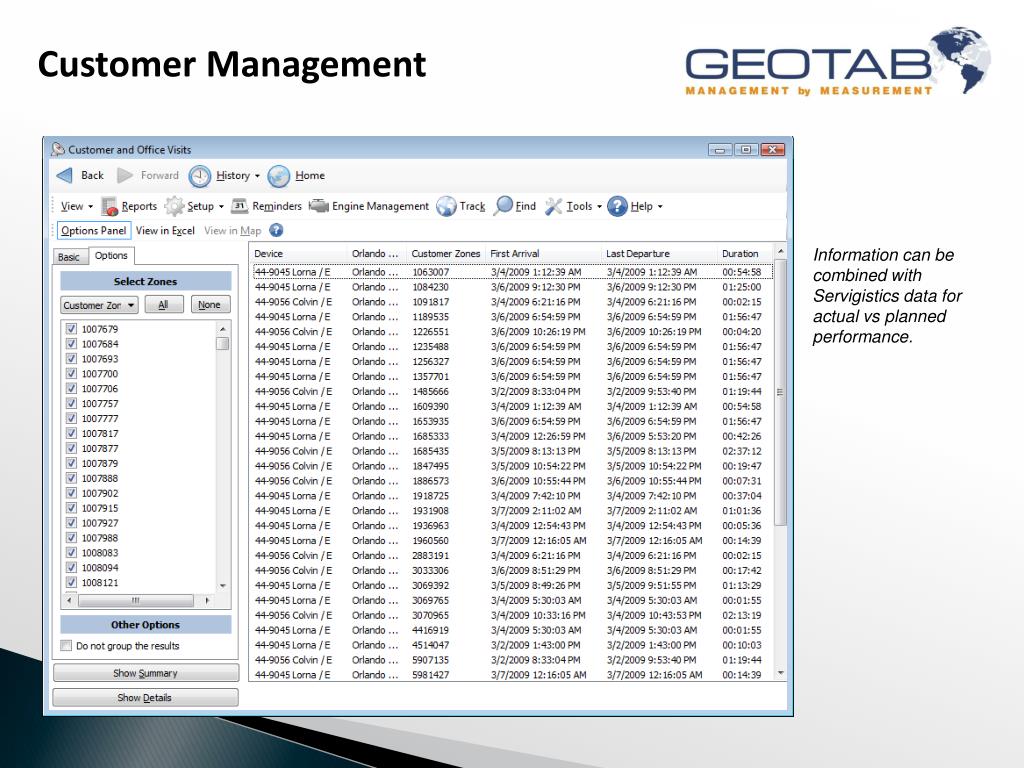Toggle checkbox for zone 1007888
The width and height of the screenshot is (1024, 768).
(x=71, y=478)
